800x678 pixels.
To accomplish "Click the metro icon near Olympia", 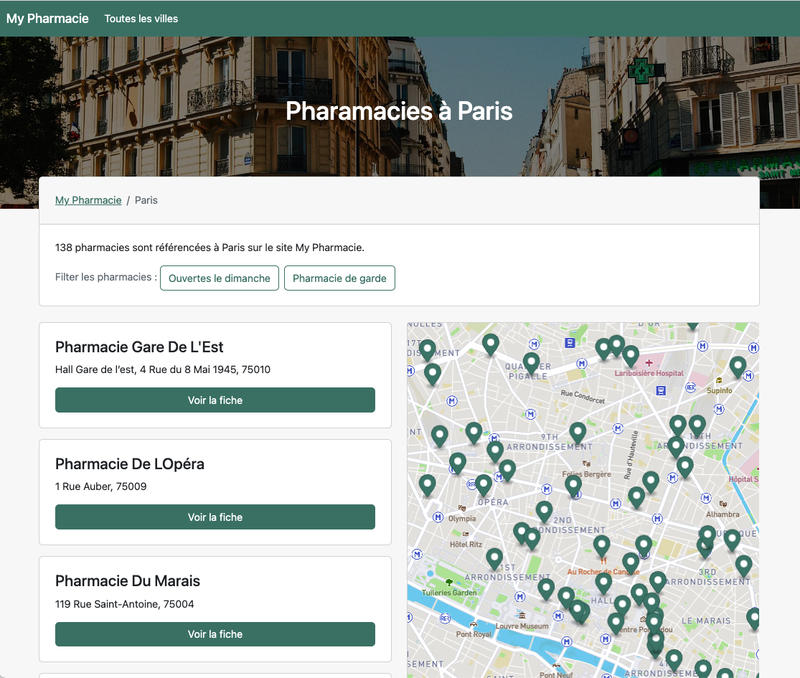I will pos(437,519).
